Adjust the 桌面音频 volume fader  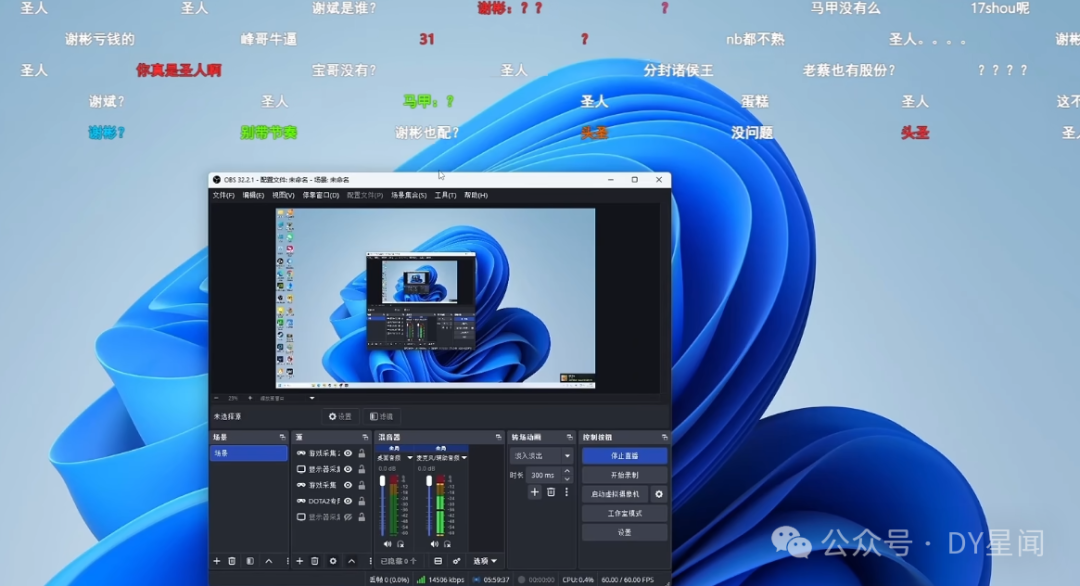click(382, 481)
